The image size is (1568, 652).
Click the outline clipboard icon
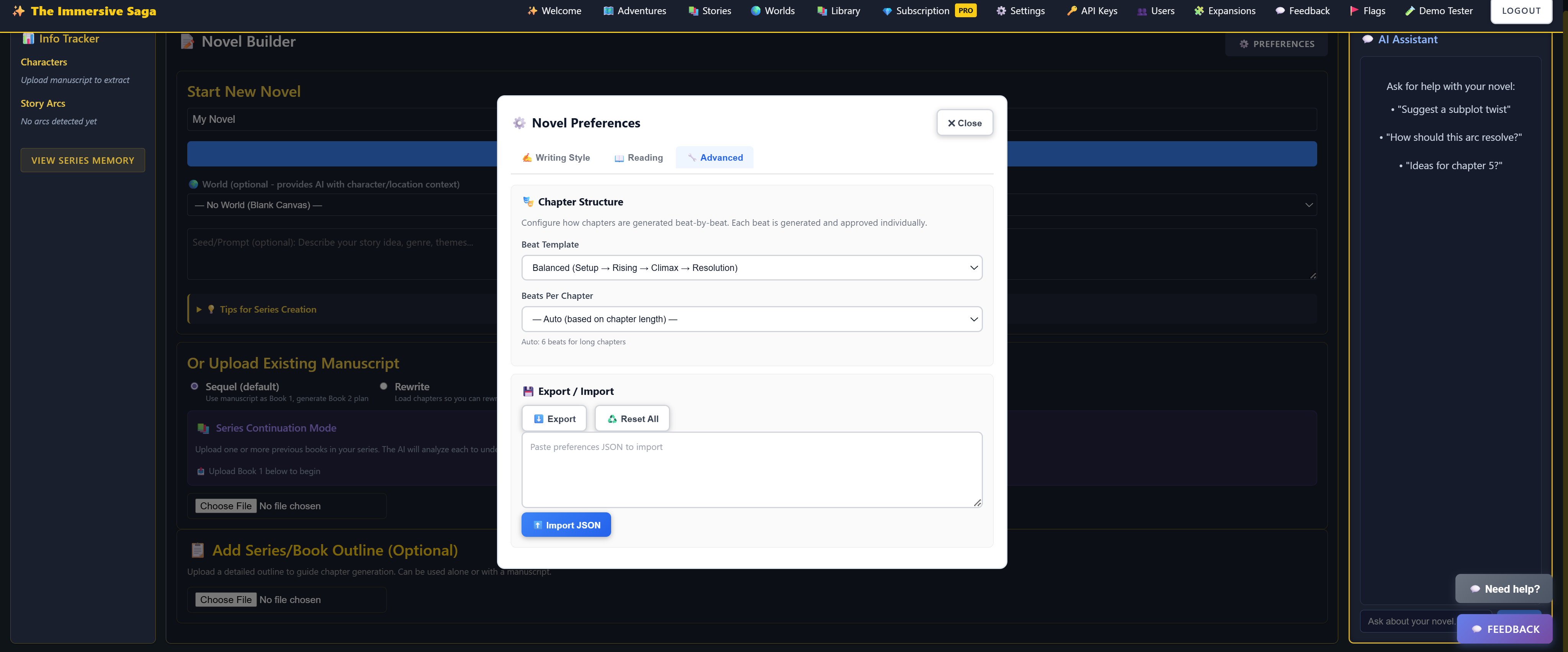(x=197, y=551)
